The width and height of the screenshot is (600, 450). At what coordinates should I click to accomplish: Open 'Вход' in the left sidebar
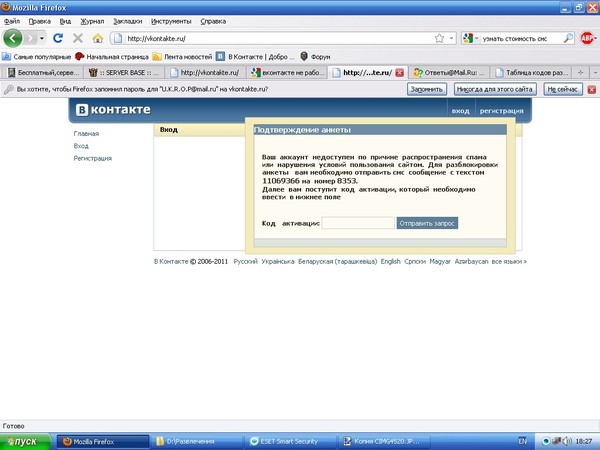tap(81, 146)
